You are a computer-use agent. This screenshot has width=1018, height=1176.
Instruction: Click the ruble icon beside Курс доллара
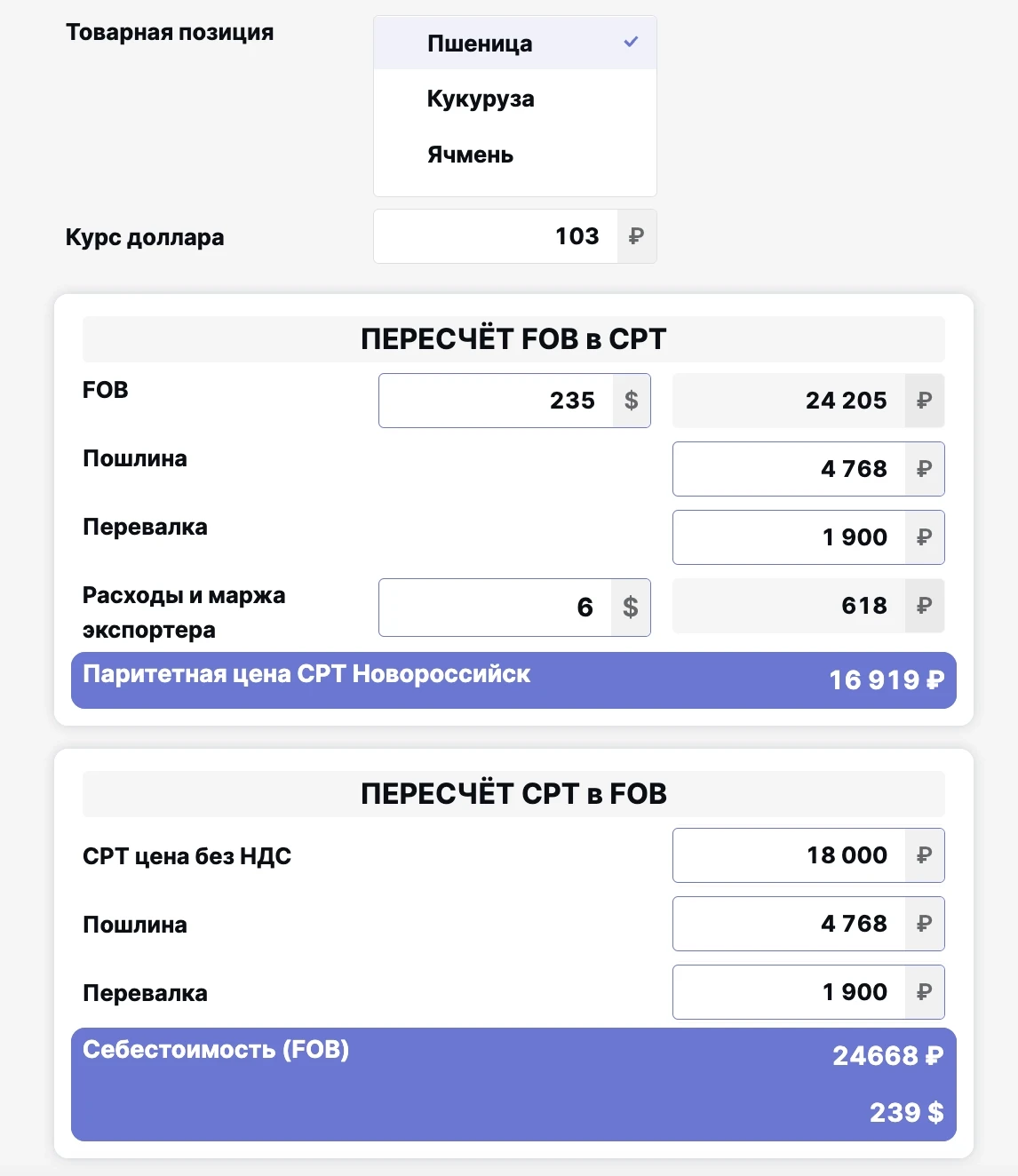(636, 236)
